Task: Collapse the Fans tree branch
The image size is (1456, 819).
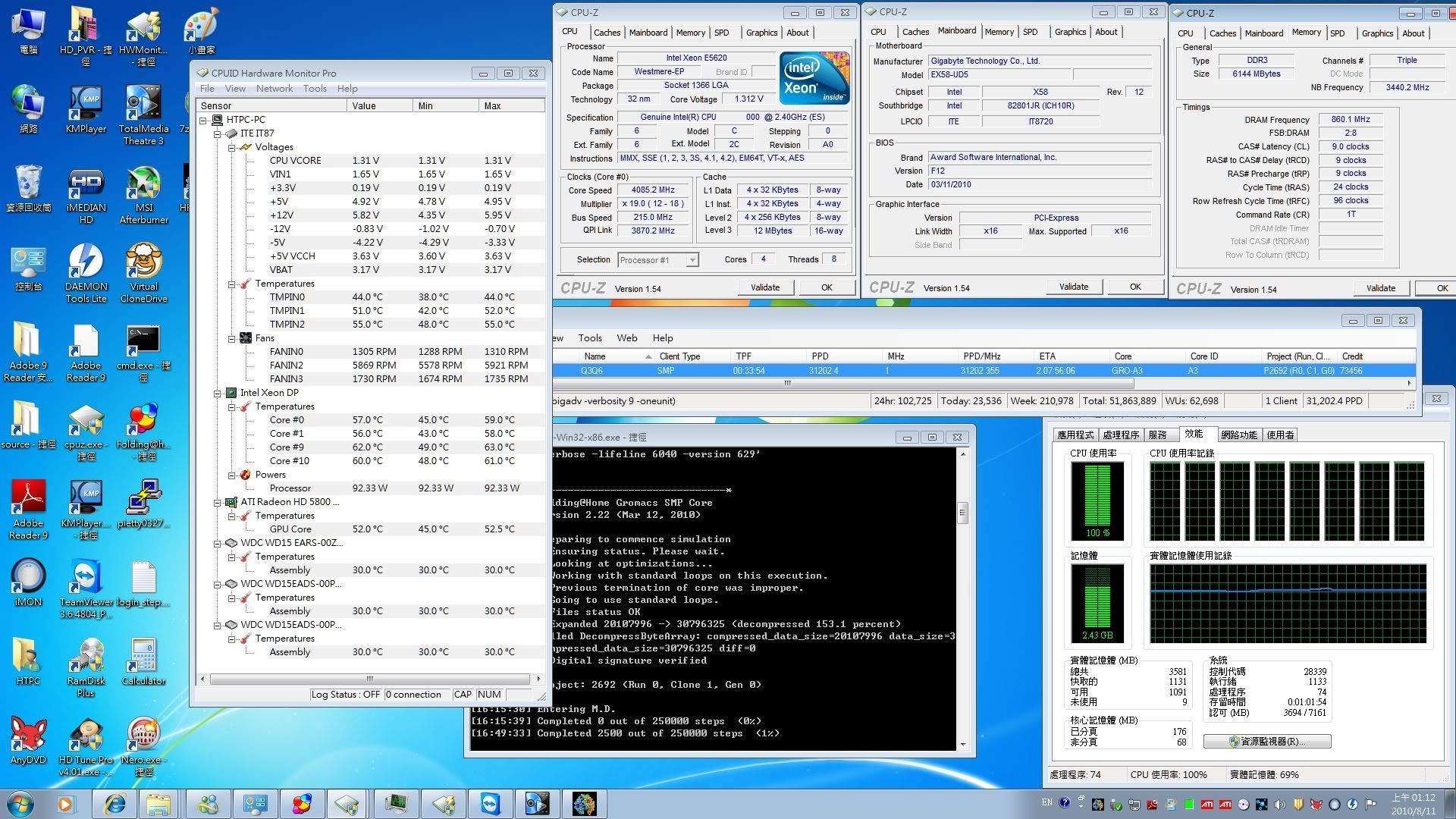Action: point(232,338)
